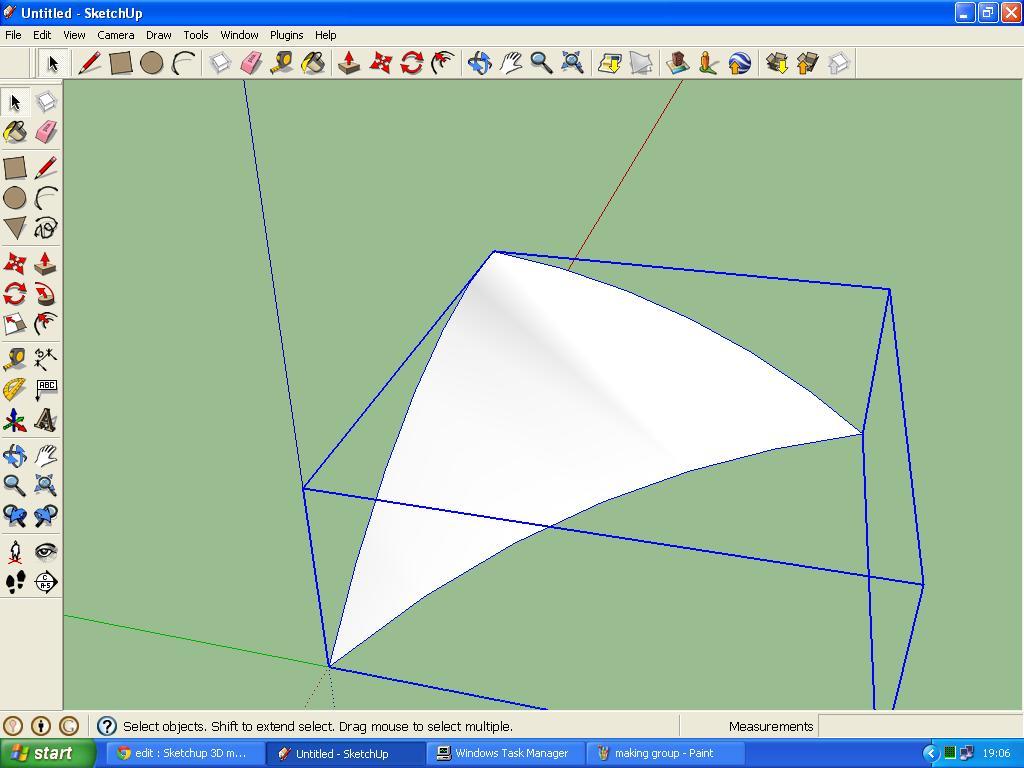Activate the Axes tool
The width and height of the screenshot is (1024, 768).
(x=15, y=420)
